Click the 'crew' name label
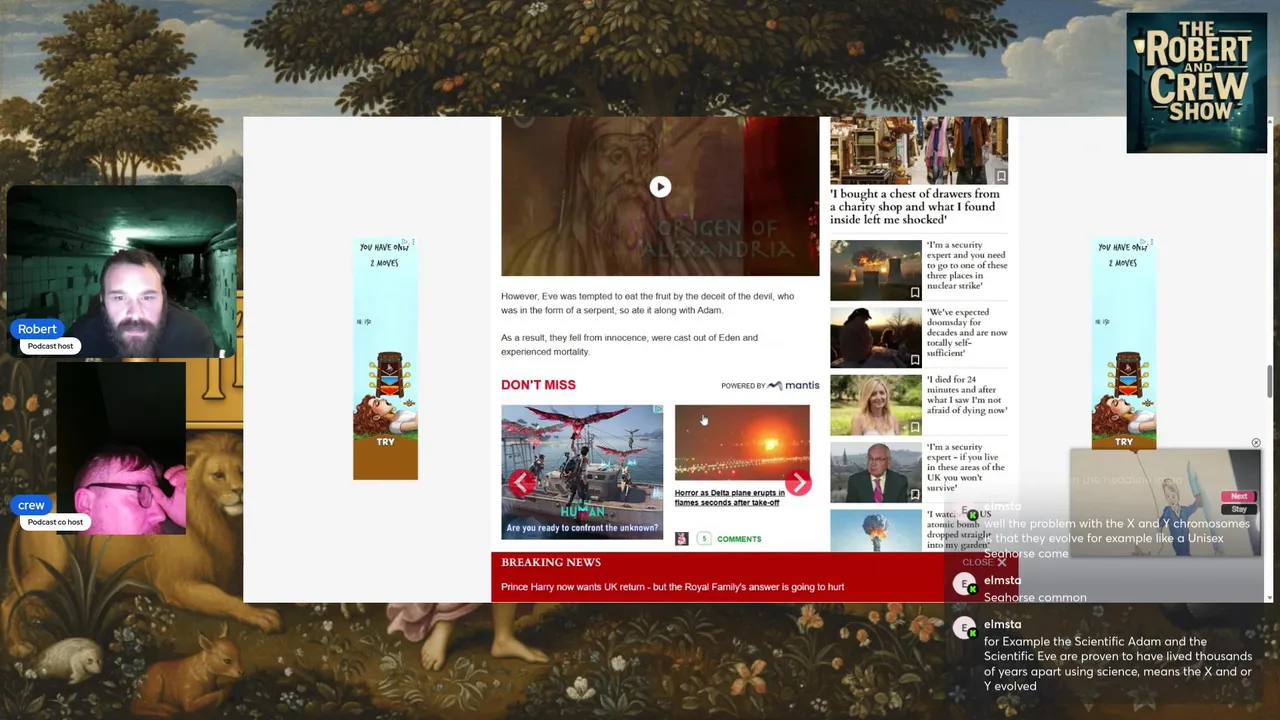Image resolution: width=1280 pixels, height=720 pixels. (31, 505)
